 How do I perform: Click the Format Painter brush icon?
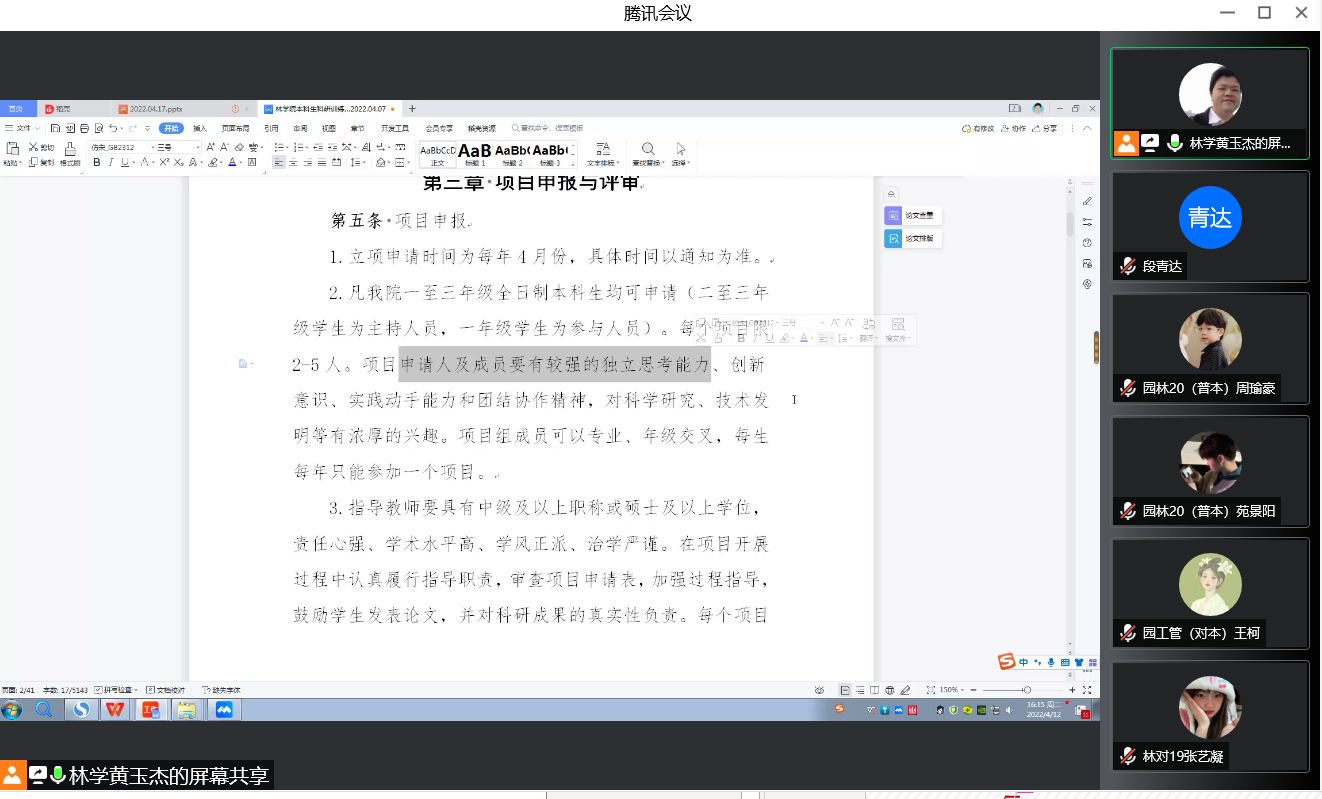coord(70,148)
